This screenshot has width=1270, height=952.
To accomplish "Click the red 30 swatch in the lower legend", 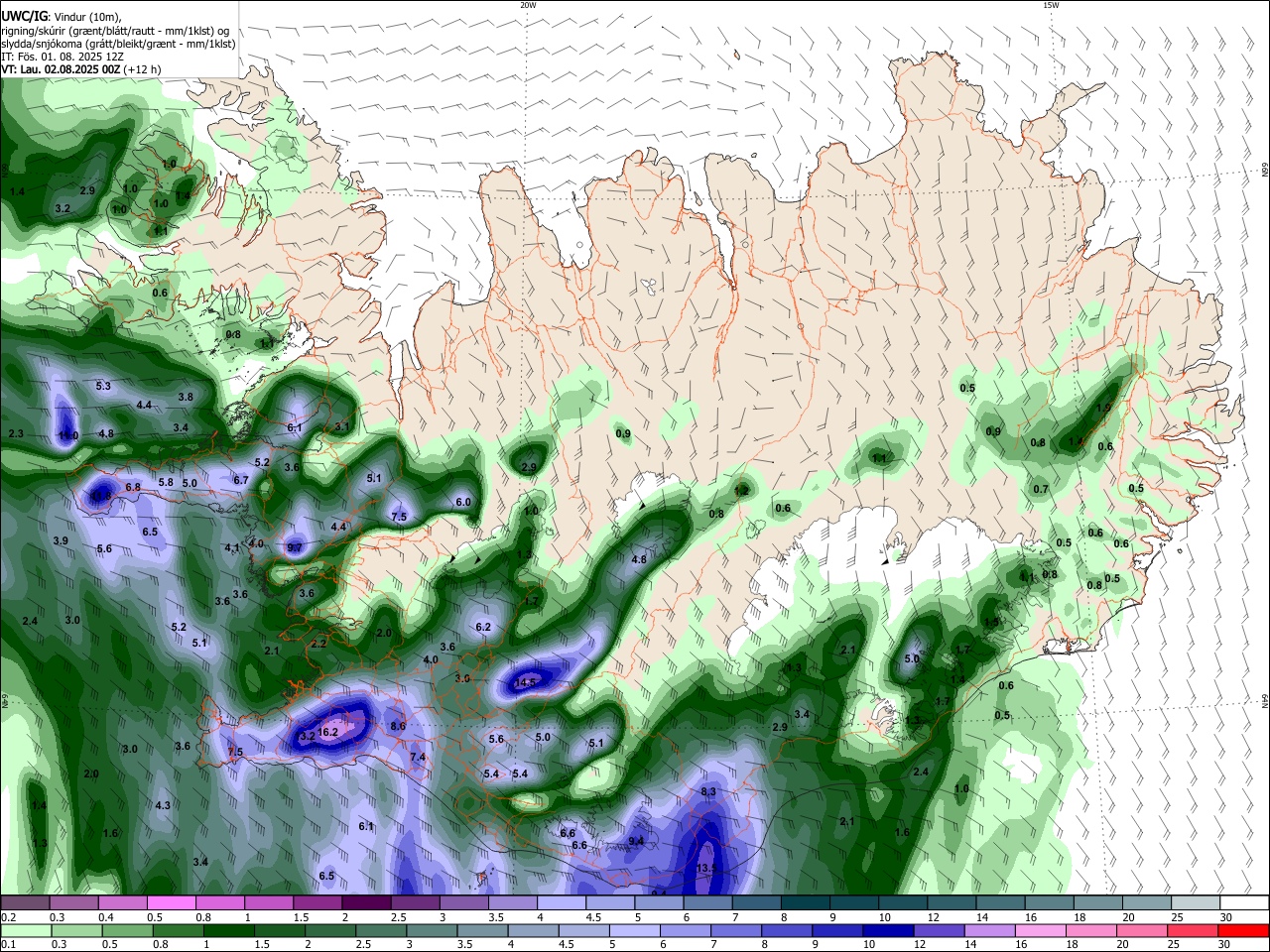I will click(1243, 931).
